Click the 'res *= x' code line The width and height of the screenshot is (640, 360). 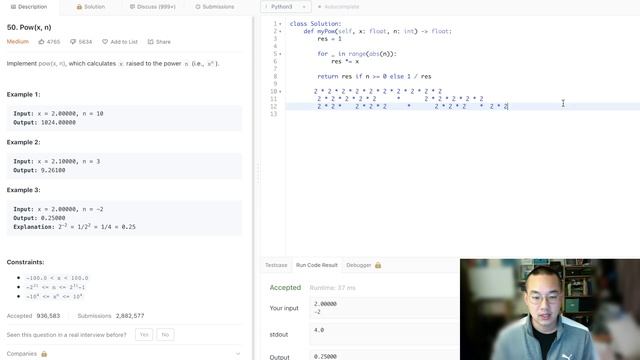pos(345,61)
